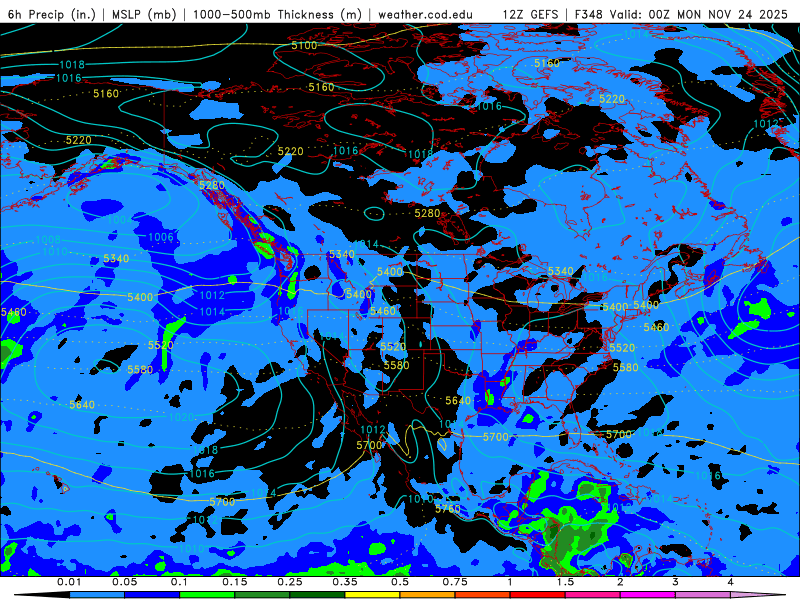Click the 0.75 legend value
This screenshot has height=600, width=800.
tap(455, 582)
